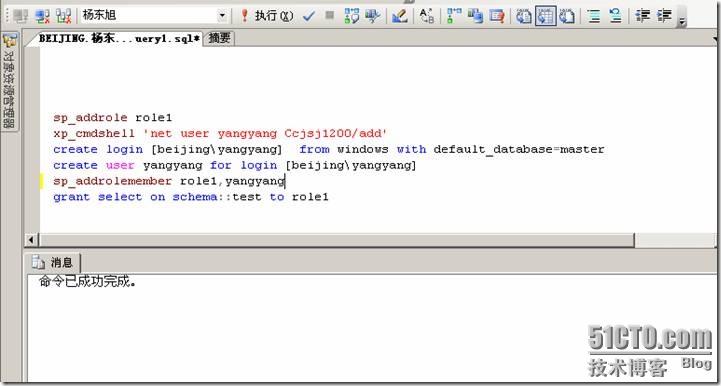Image resolution: width=721 pixels, height=386 pixels.
Task: Switch output to Results to File
Action: click(566, 16)
